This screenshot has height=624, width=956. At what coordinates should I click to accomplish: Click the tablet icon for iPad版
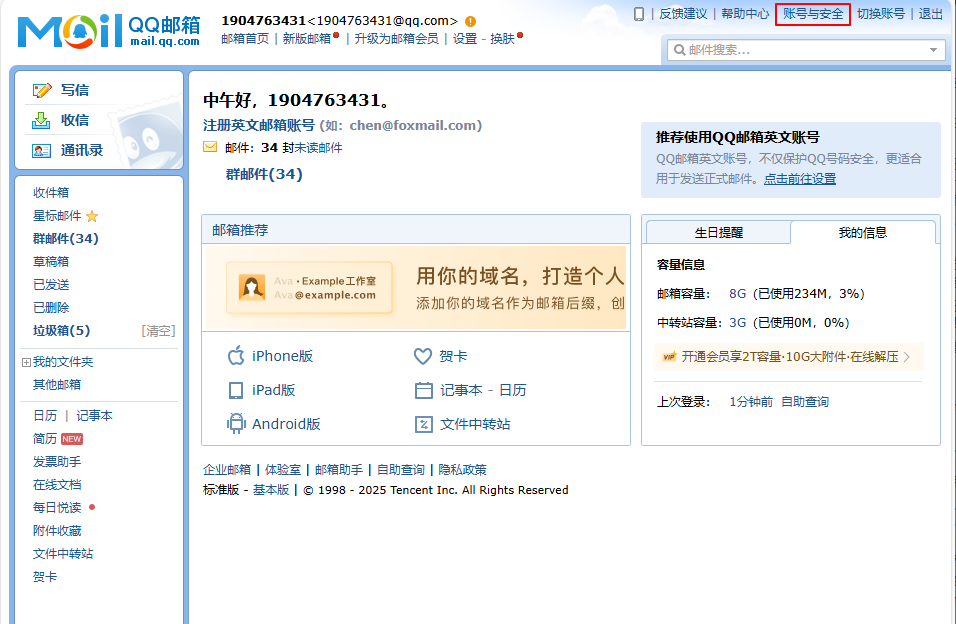point(236,390)
